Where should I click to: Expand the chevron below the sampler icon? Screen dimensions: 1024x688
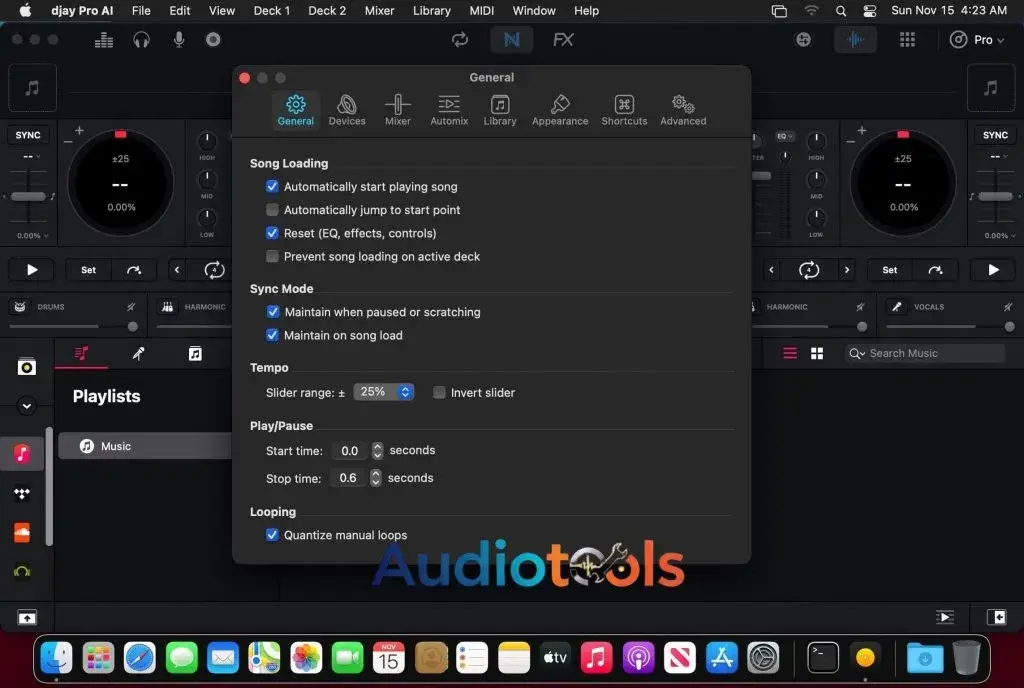click(27, 406)
